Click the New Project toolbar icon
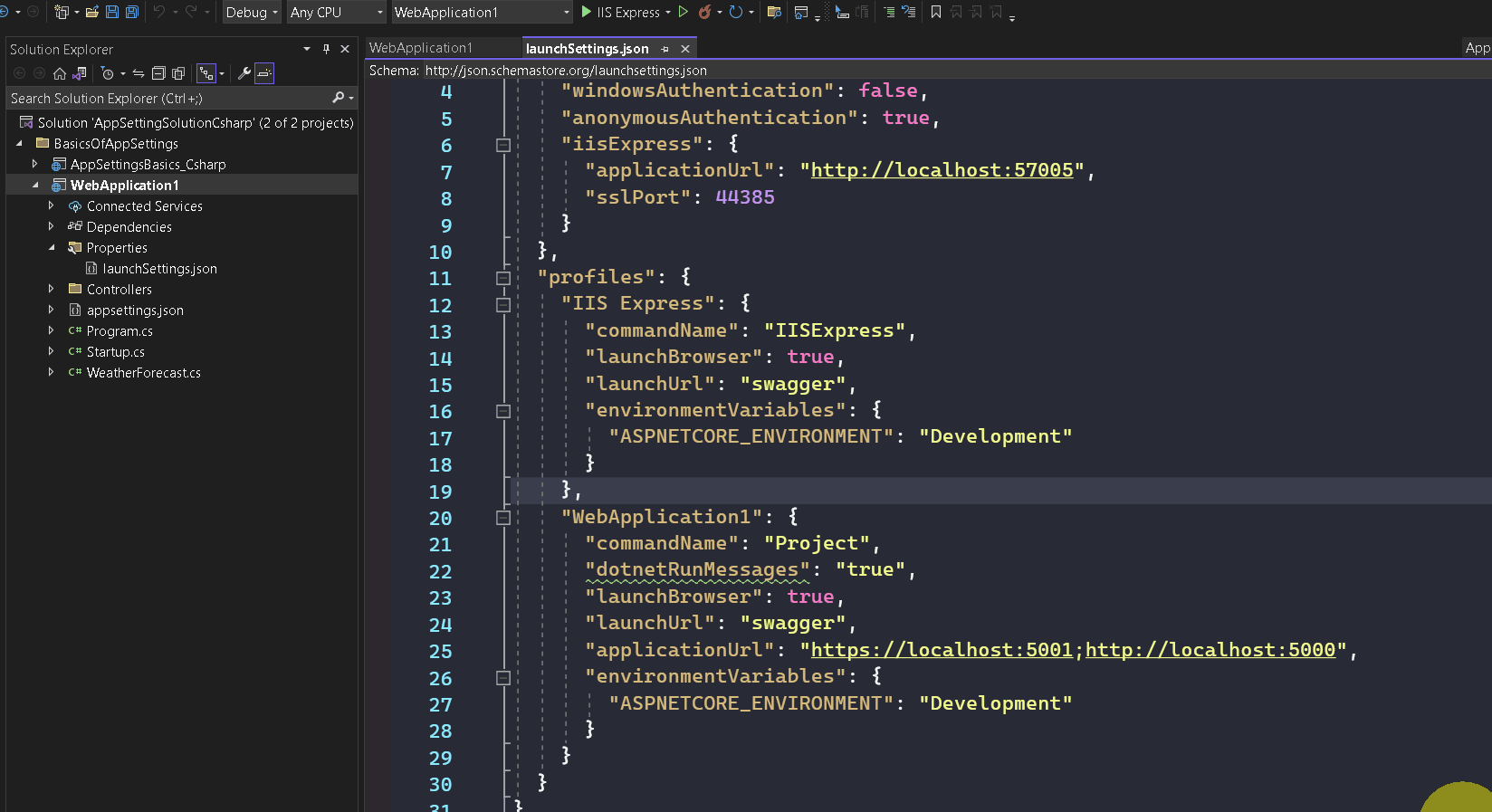The width and height of the screenshot is (1492, 812). pyautogui.click(x=61, y=12)
